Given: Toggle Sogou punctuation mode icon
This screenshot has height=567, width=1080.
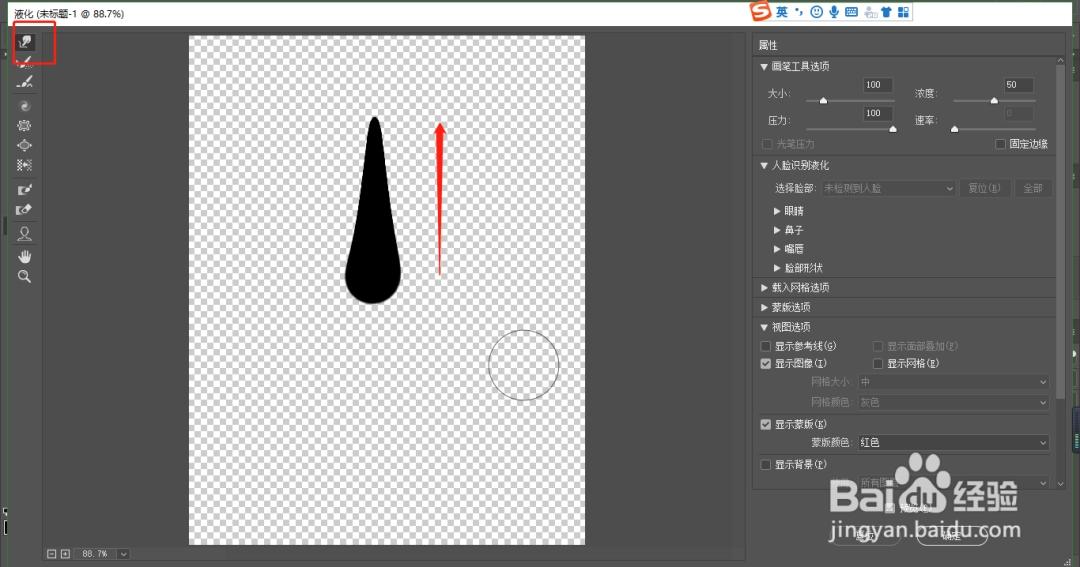Looking at the screenshot, I should tap(799, 12).
